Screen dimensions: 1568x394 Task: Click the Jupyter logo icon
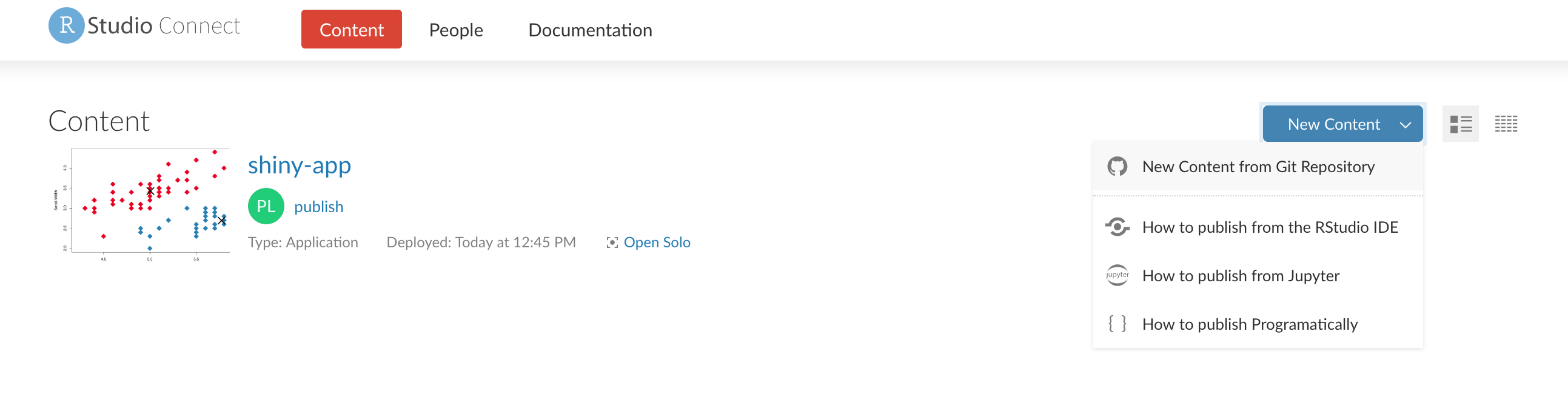tap(1117, 275)
